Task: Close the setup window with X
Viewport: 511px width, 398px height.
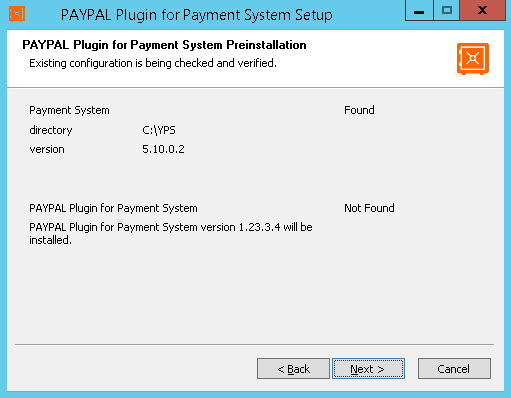Action: 482,11
